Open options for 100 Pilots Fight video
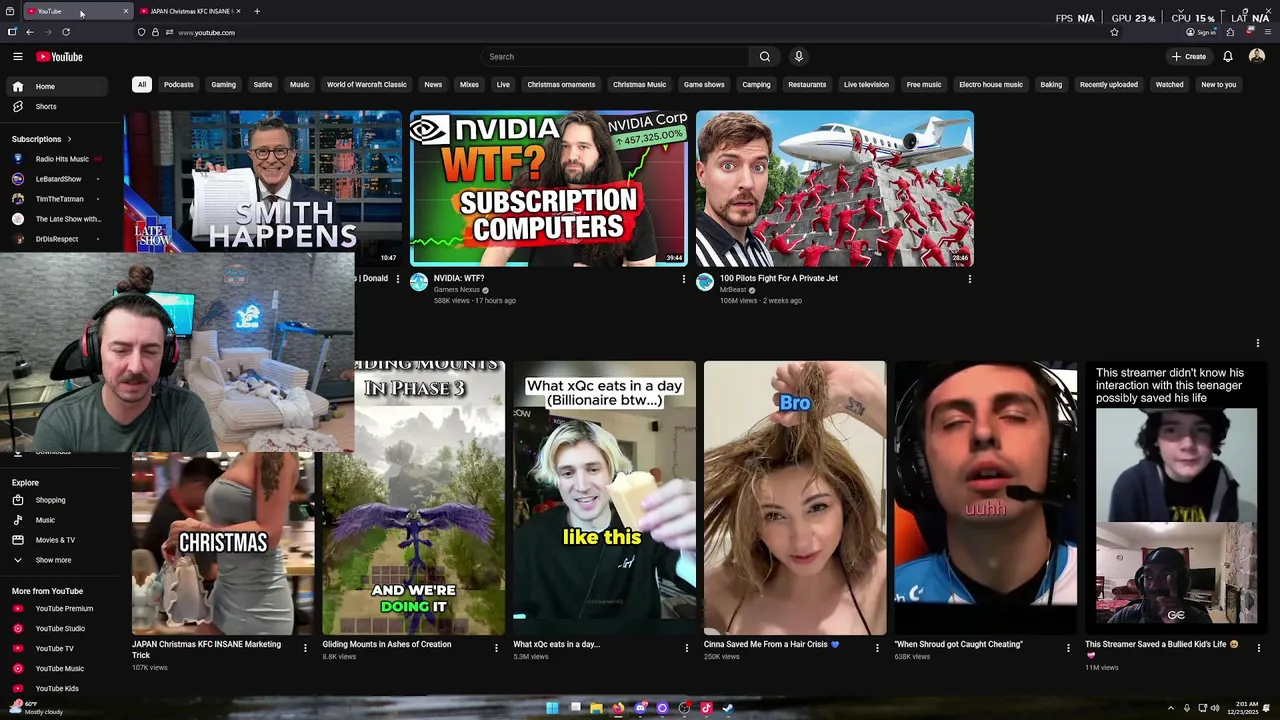Image resolution: width=1280 pixels, height=720 pixels. pos(969,279)
